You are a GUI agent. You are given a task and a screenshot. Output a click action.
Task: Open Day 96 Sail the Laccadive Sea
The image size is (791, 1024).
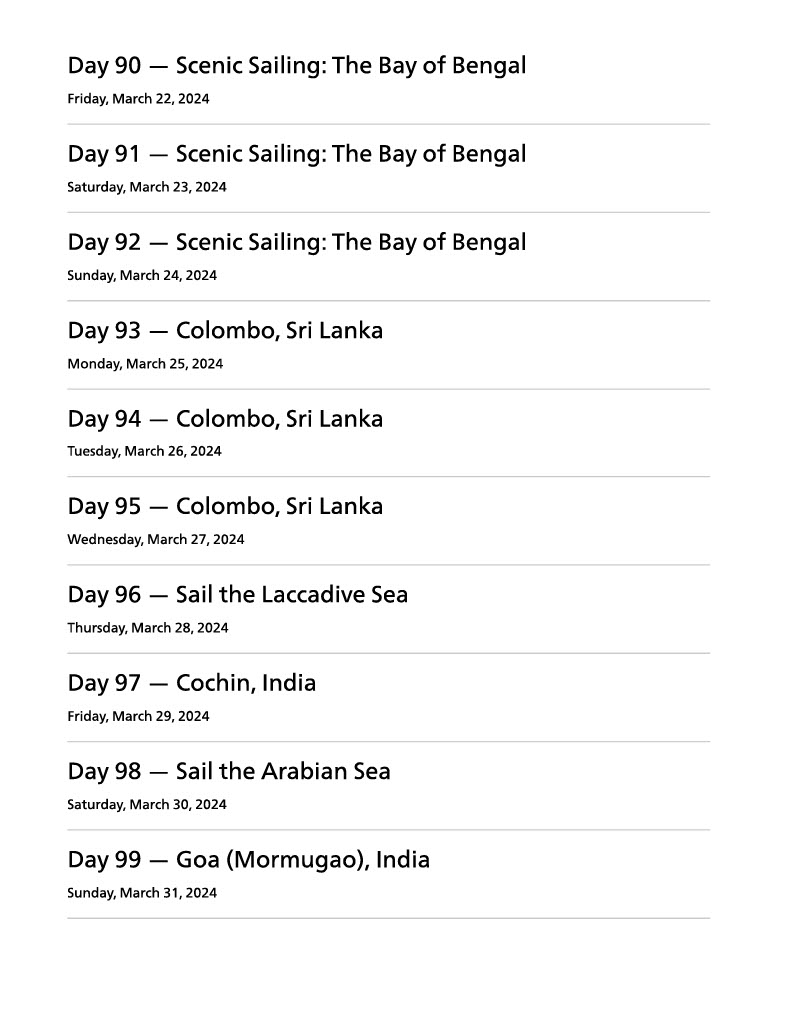(237, 595)
